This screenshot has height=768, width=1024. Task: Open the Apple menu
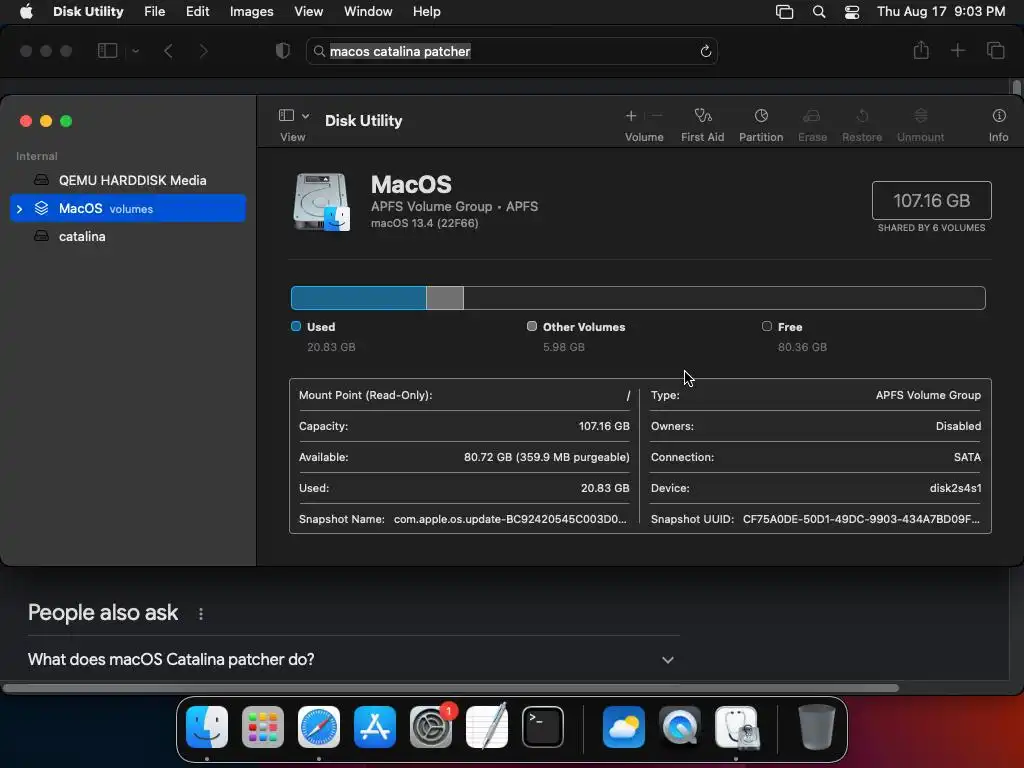(26, 12)
